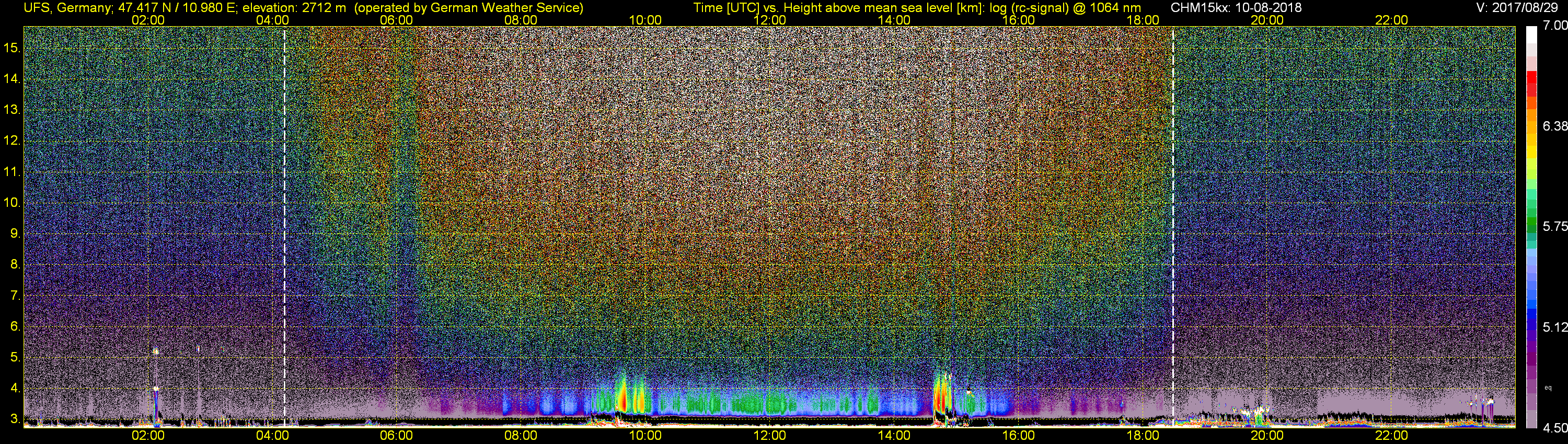The height and width of the screenshot is (444, 1568).
Task: Click the '12:00' label on the top time axis
Action: 769,20
